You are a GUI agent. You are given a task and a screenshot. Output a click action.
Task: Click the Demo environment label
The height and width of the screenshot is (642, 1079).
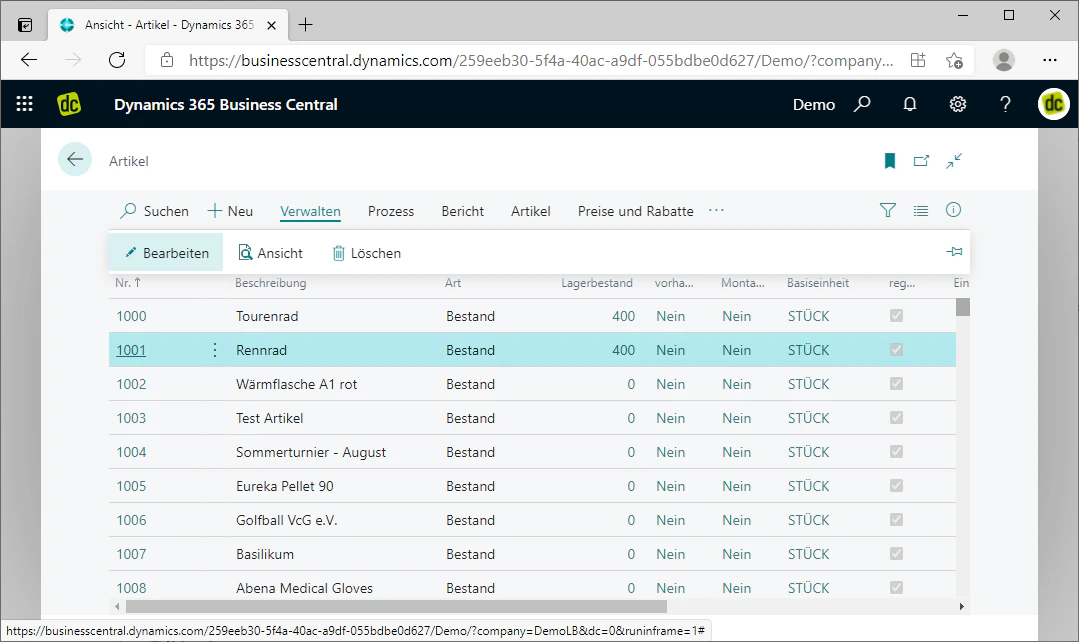pyautogui.click(x=813, y=105)
